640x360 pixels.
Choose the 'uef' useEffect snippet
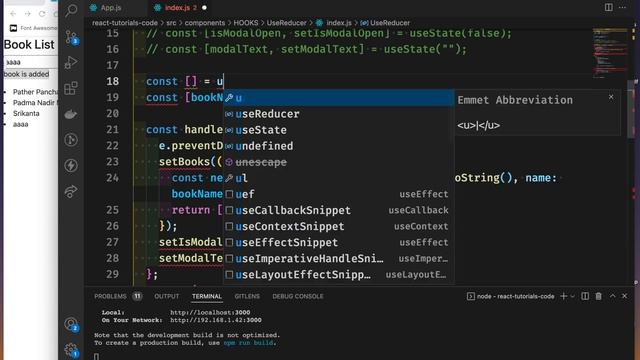(x=339, y=194)
